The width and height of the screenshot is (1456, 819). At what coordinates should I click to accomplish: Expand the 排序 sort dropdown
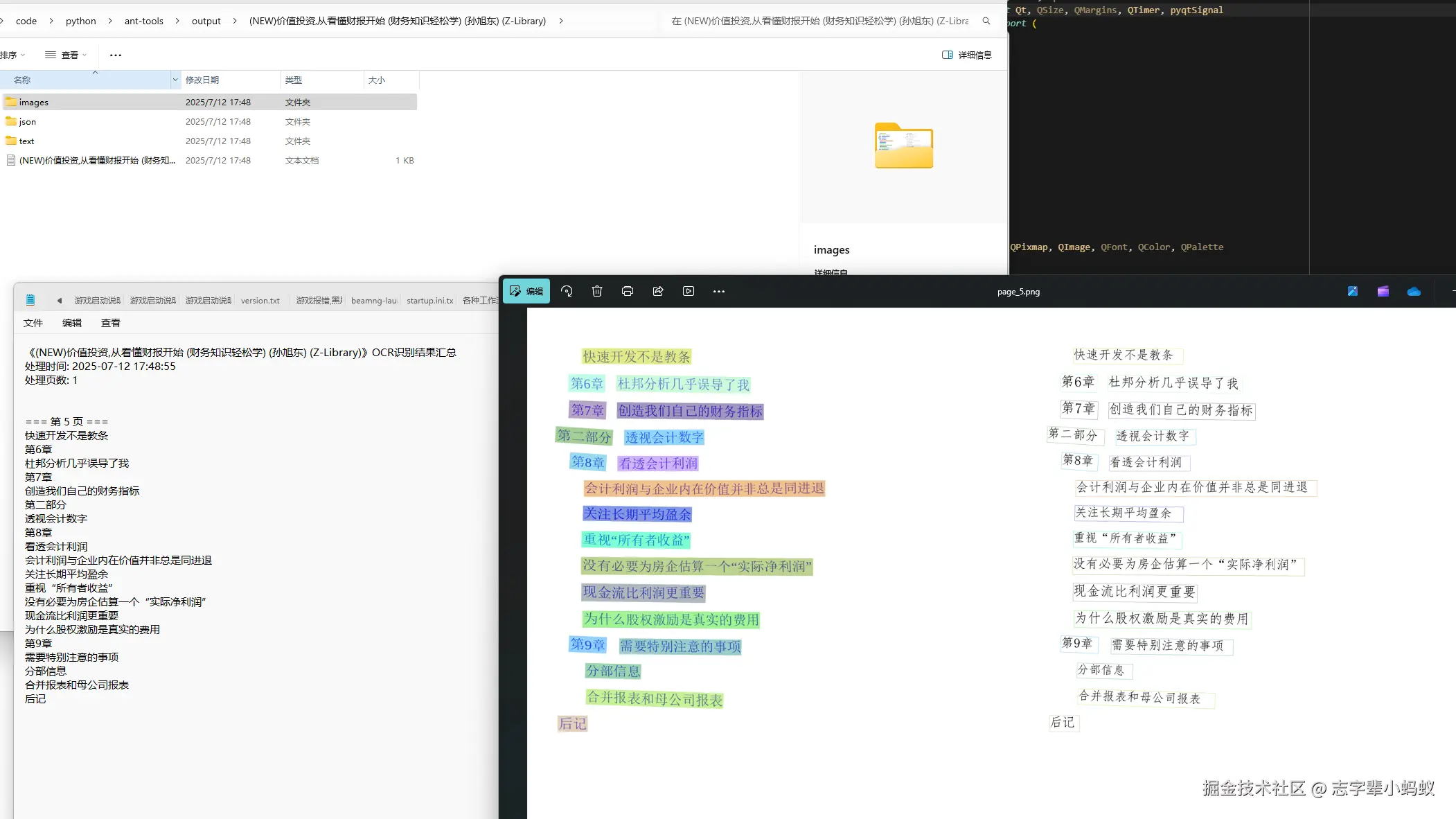coord(13,55)
